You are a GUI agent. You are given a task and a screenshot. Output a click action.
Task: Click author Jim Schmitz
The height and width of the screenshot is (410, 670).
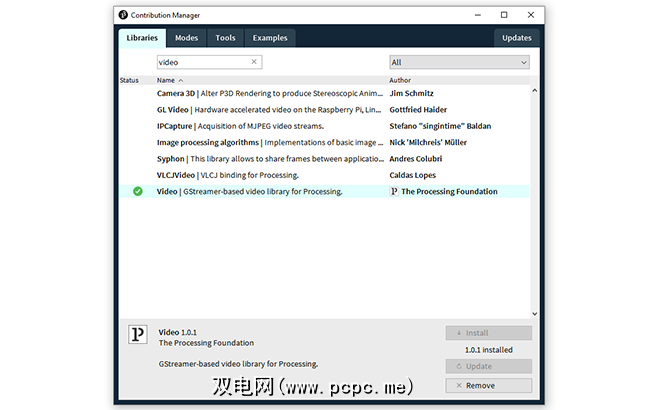411,93
